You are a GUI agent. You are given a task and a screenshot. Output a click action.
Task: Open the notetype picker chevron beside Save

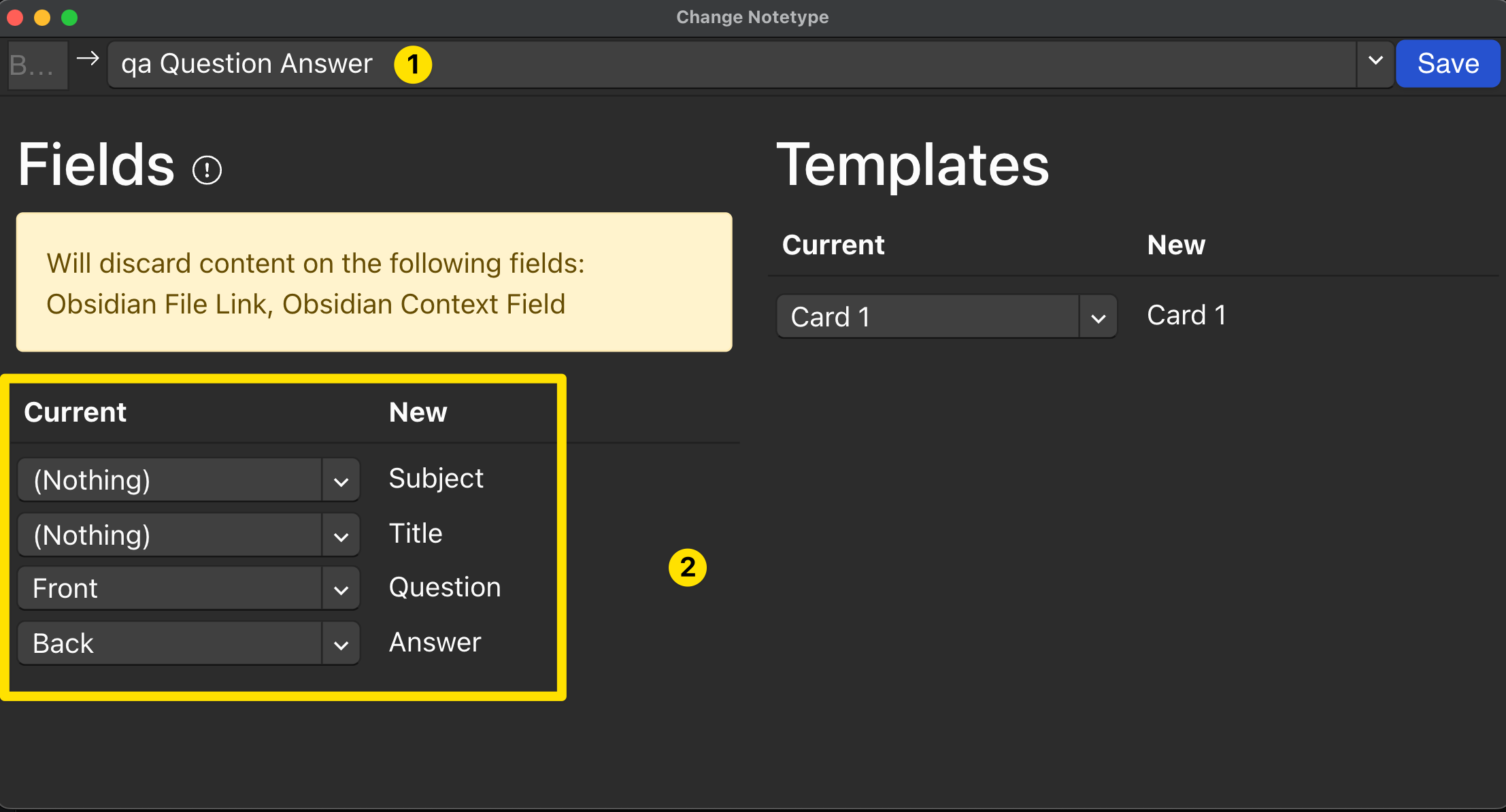coord(1375,63)
